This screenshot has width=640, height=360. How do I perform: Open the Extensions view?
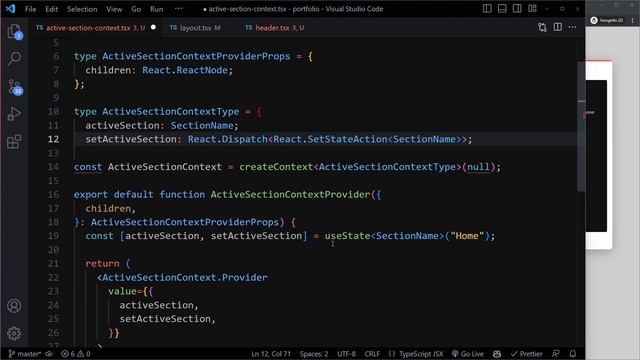click(x=15, y=142)
